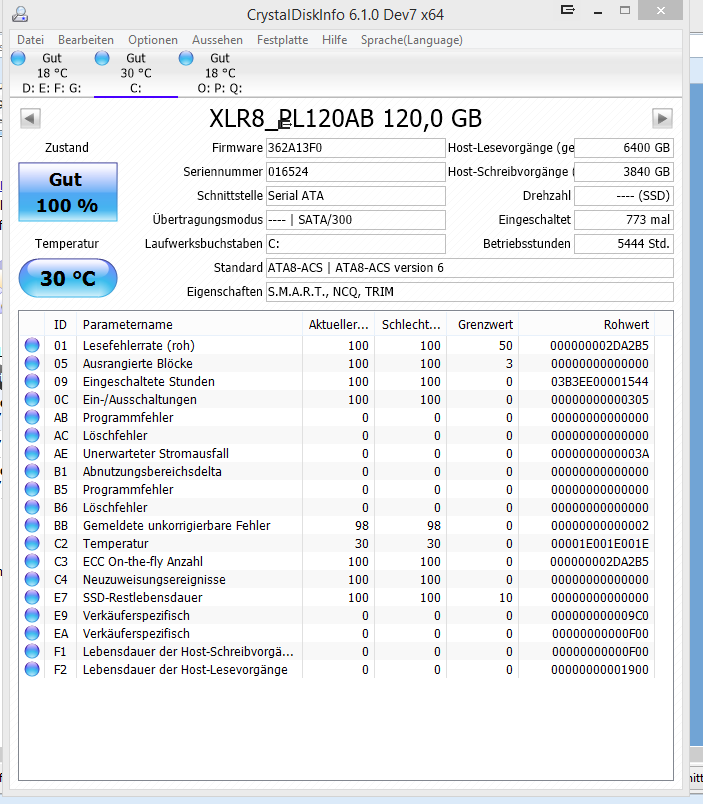The image size is (703, 804).
Task: Click the orb for Gemeldete unkorrigierbare Fehler
Action: pos(32,525)
